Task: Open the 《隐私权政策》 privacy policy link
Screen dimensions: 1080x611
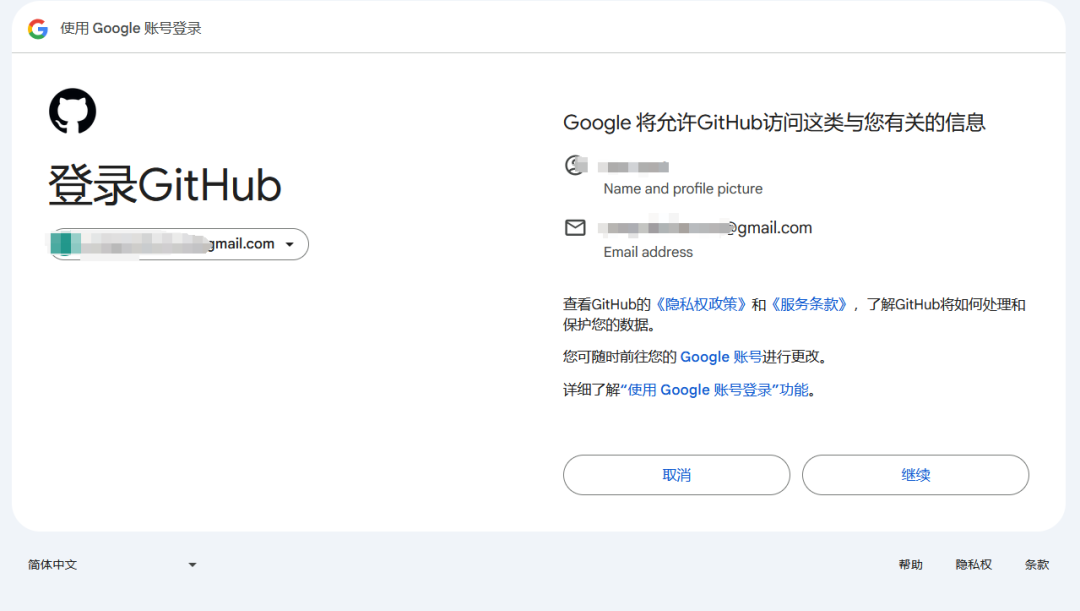Action: [701, 304]
